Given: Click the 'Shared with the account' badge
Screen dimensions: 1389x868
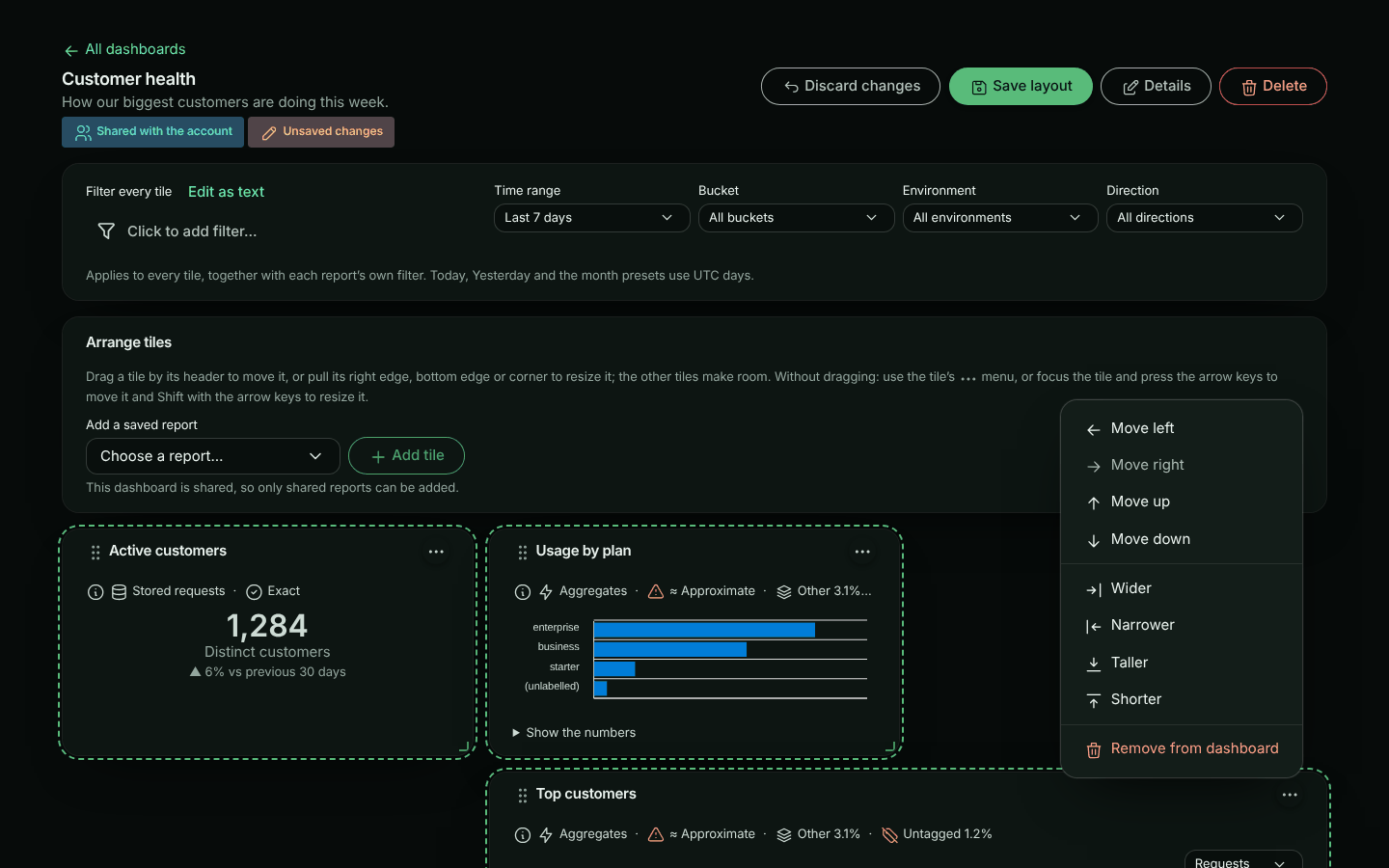Looking at the screenshot, I should pos(152,132).
